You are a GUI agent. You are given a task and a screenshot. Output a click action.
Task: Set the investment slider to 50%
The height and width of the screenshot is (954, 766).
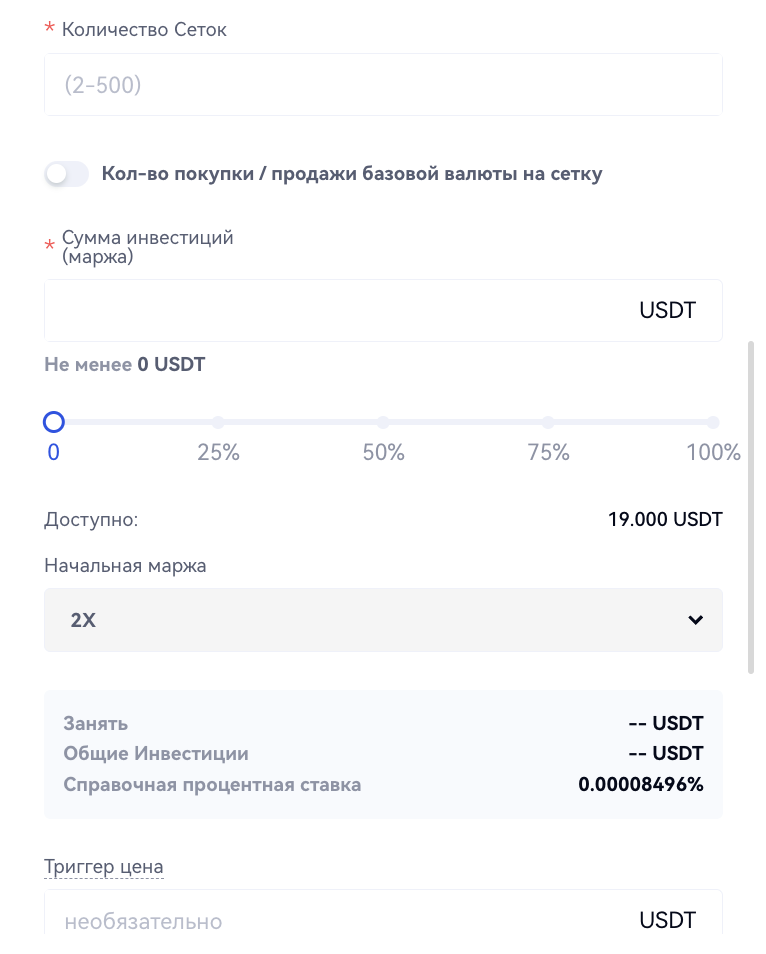pos(383,423)
